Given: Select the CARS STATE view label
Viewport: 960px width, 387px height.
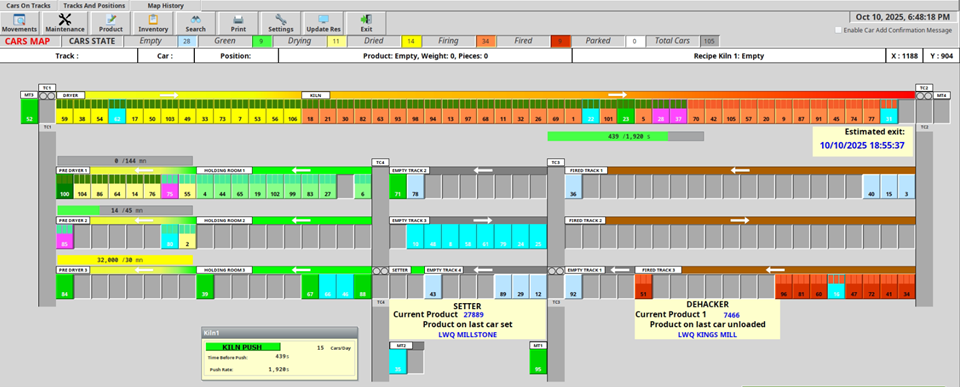Looking at the screenshot, I should 92,41.
